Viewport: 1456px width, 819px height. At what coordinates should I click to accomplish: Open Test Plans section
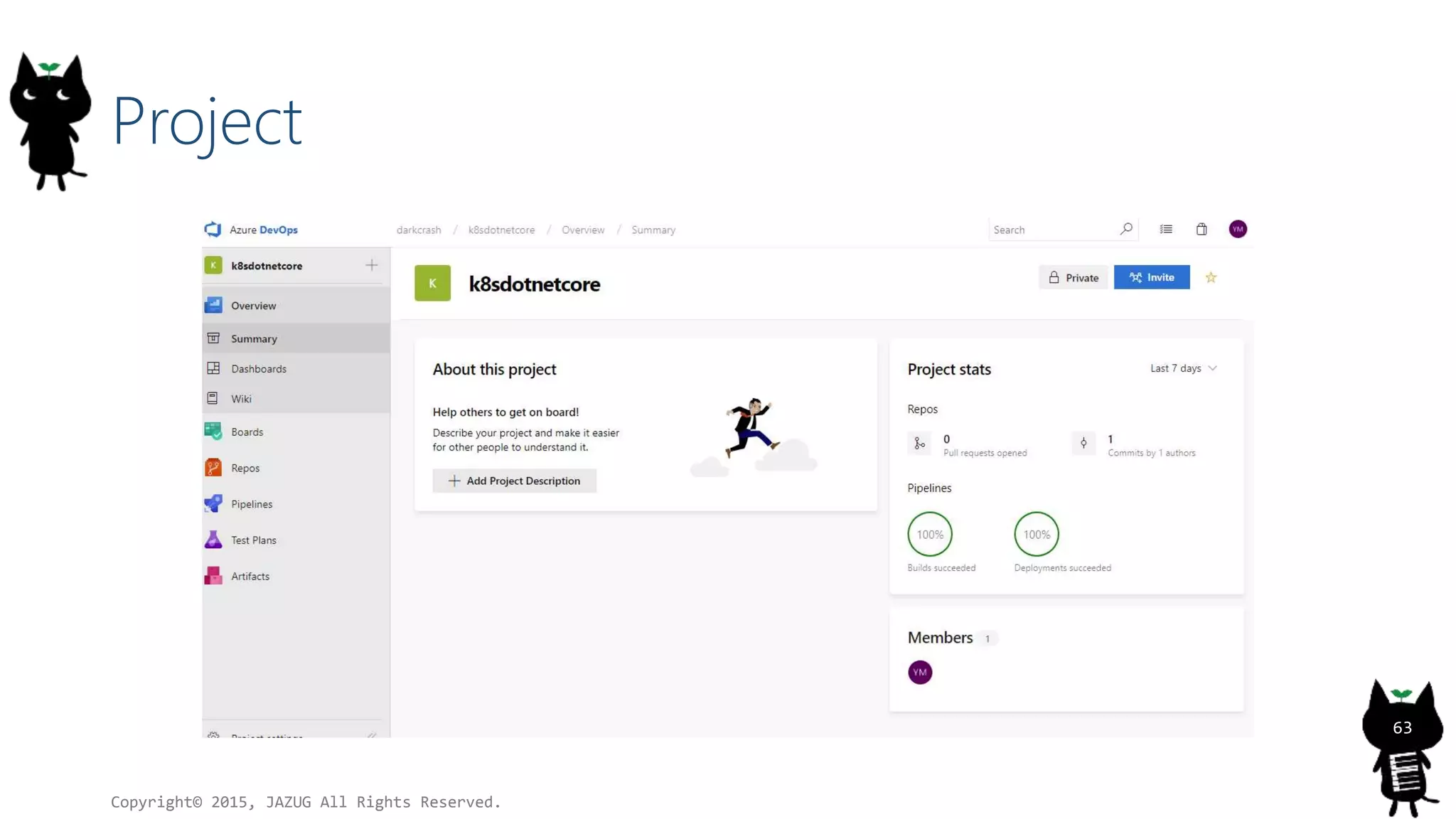tap(253, 540)
